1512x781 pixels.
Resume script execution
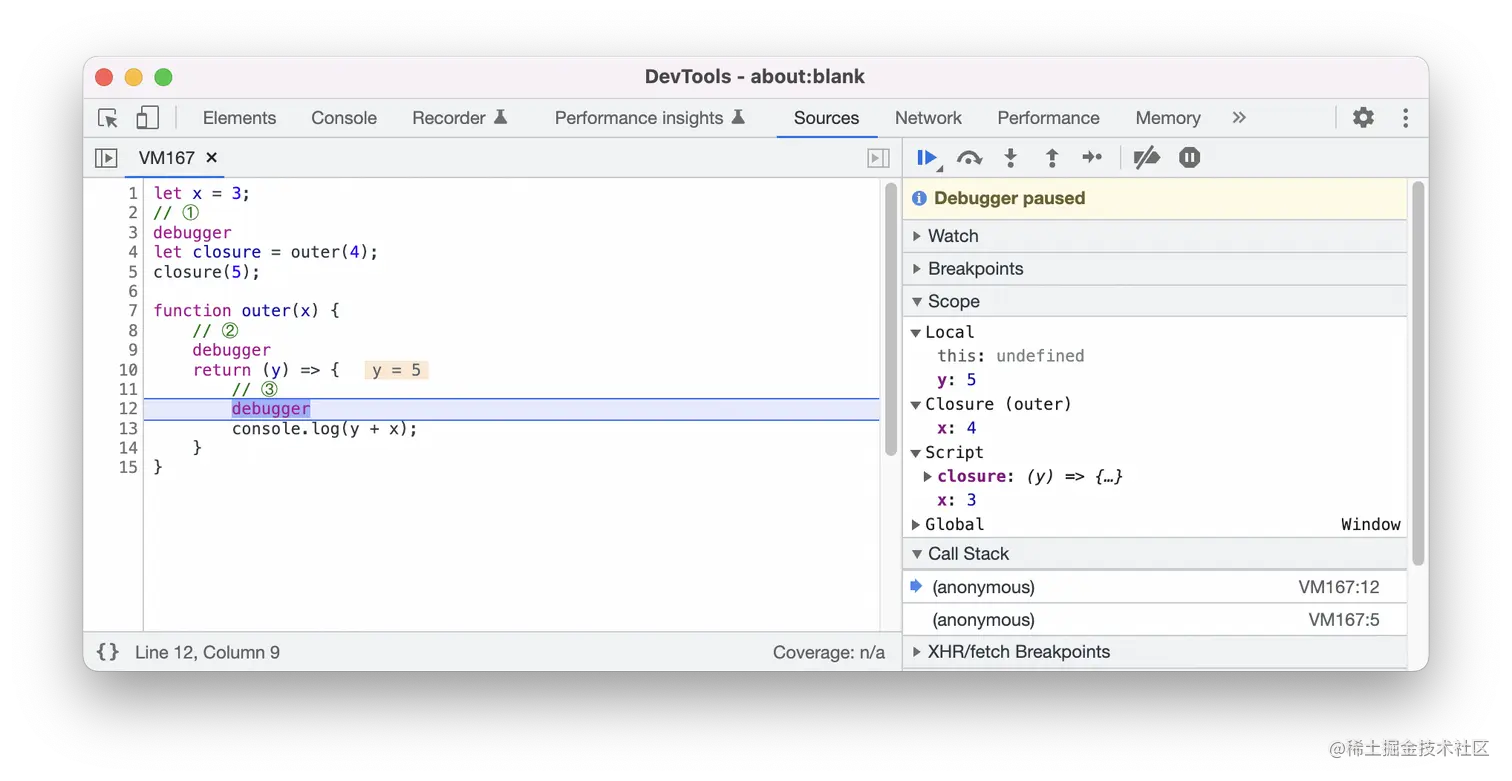click(x=928, y=157)
